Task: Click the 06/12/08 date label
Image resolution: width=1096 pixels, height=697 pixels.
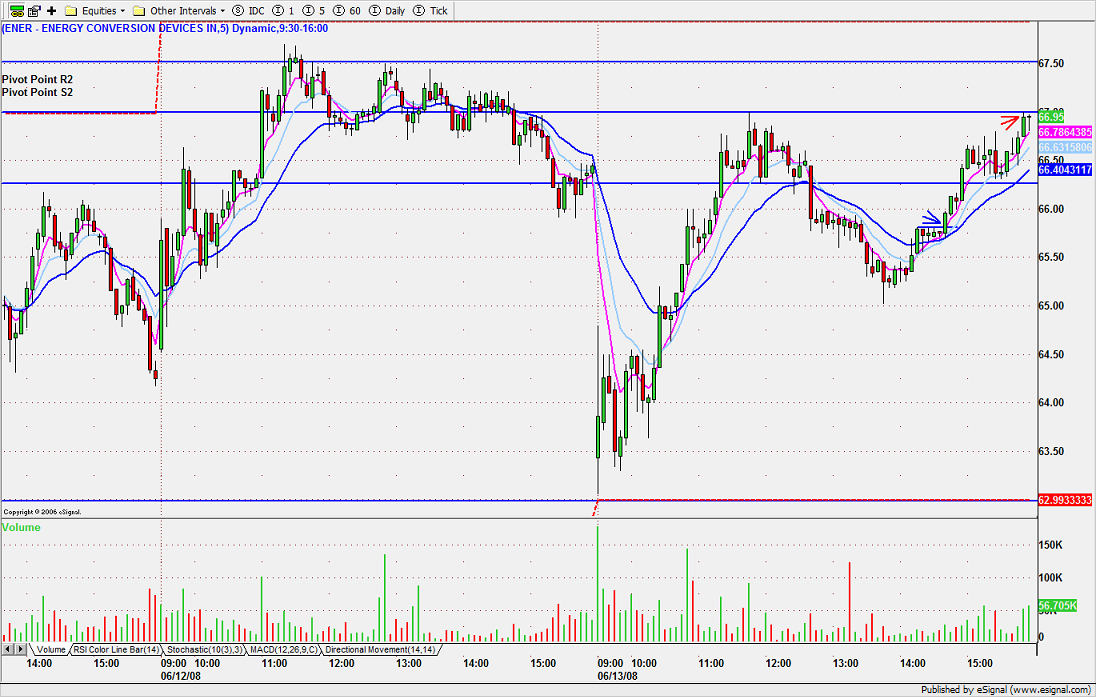Action: click(181, 676)
